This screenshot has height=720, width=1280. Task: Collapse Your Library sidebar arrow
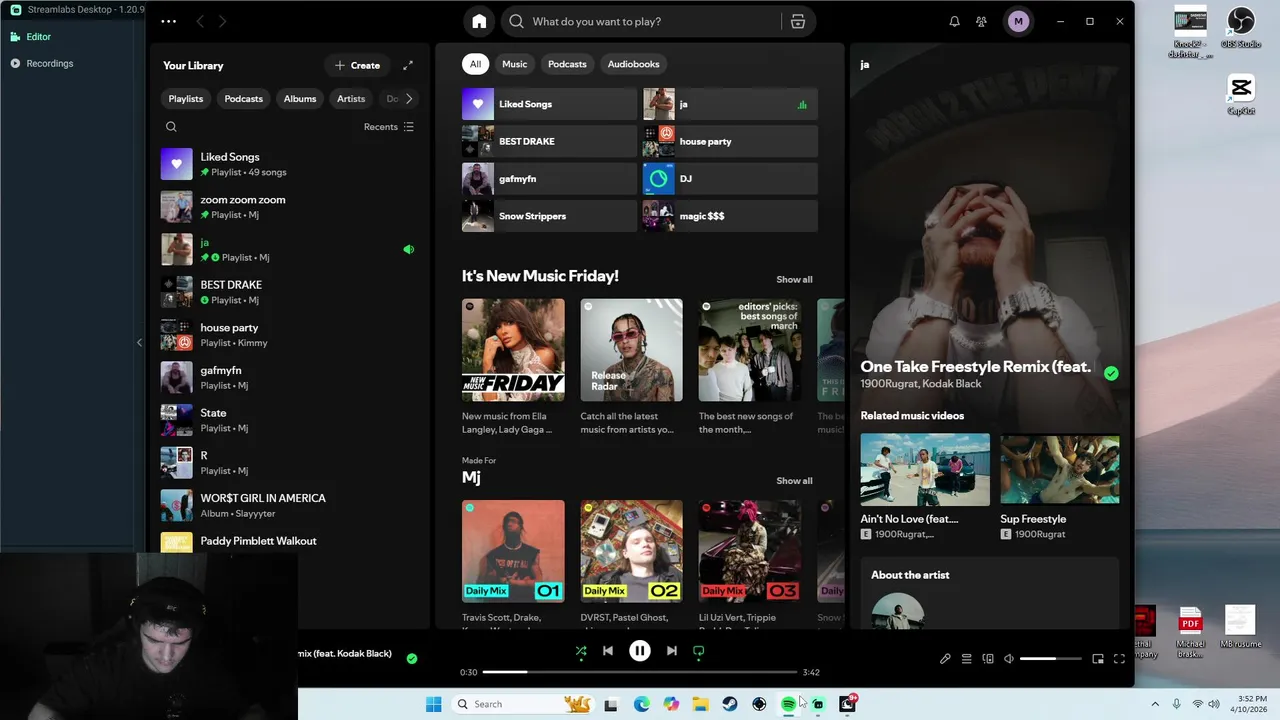pos(139,342)
